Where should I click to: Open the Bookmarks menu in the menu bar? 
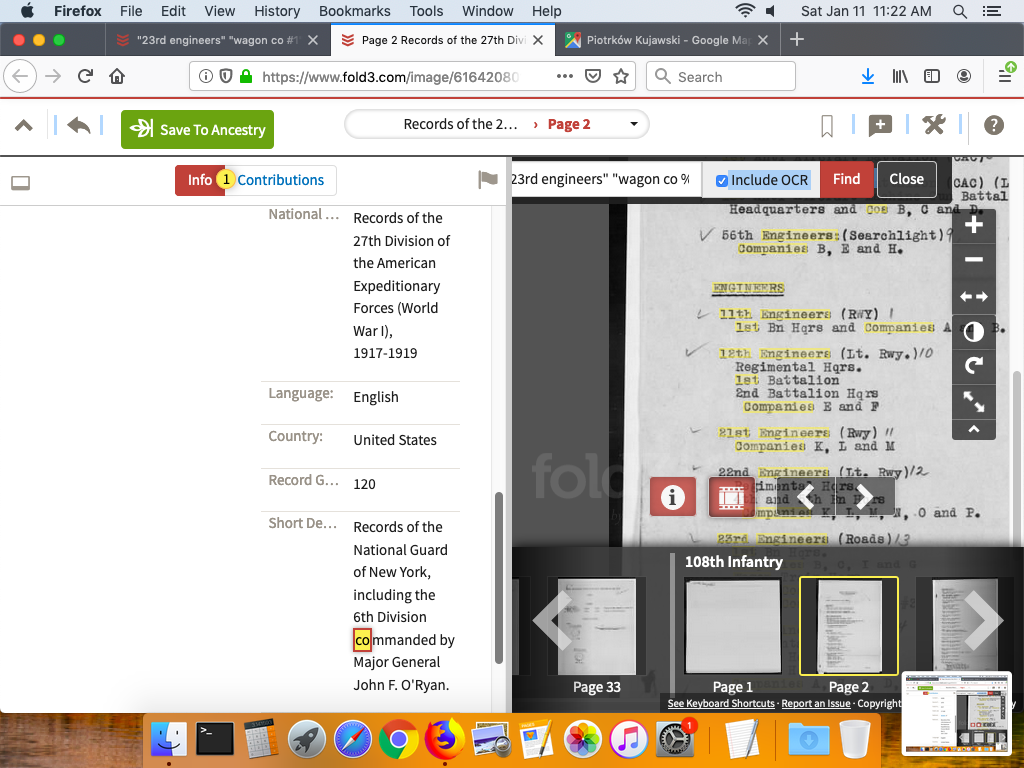click(354, 11)
